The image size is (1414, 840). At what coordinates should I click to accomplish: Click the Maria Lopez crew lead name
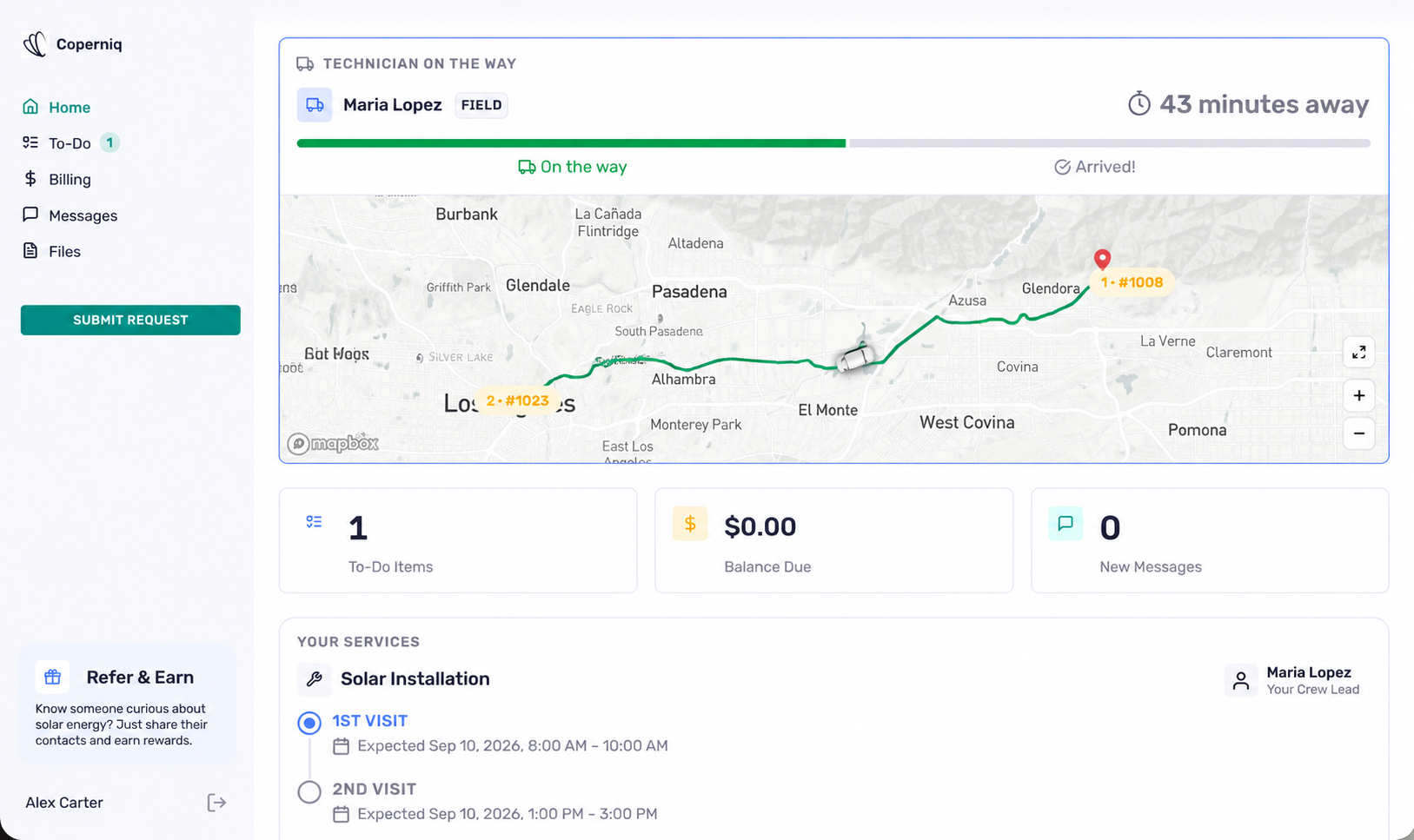(1309, 672)
